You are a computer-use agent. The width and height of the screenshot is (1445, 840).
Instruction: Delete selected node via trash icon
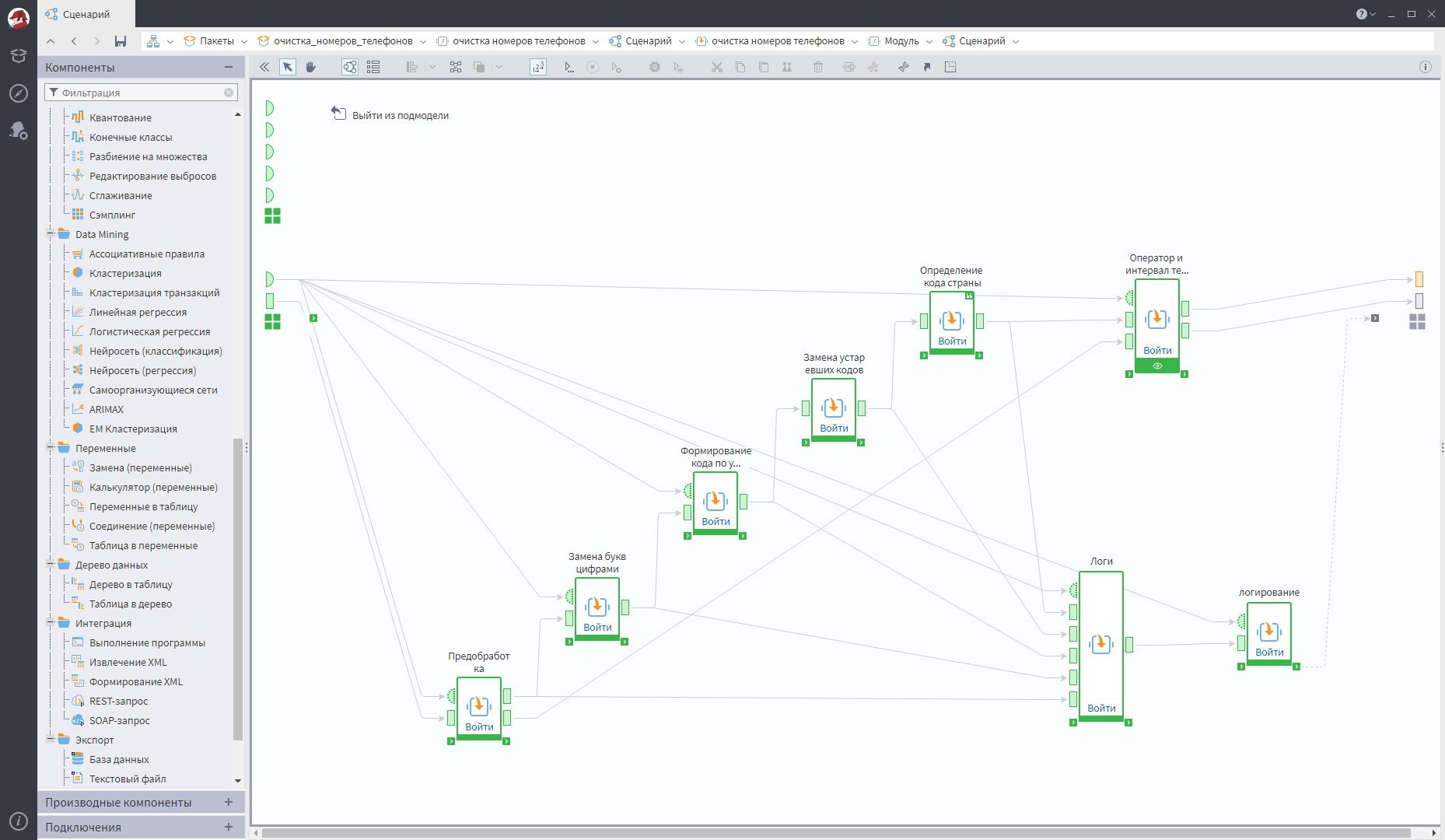(x=817, y=67)
